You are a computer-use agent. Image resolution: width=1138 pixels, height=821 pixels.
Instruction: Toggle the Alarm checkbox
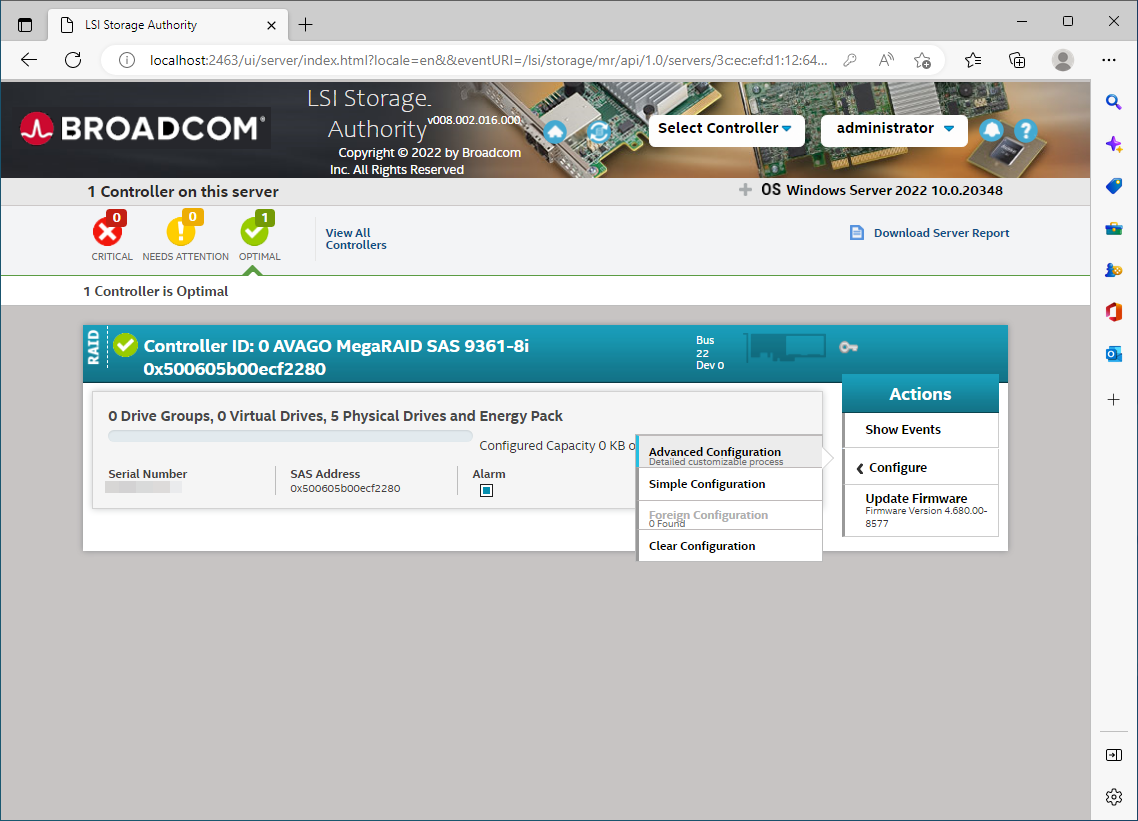coord(486,491)
